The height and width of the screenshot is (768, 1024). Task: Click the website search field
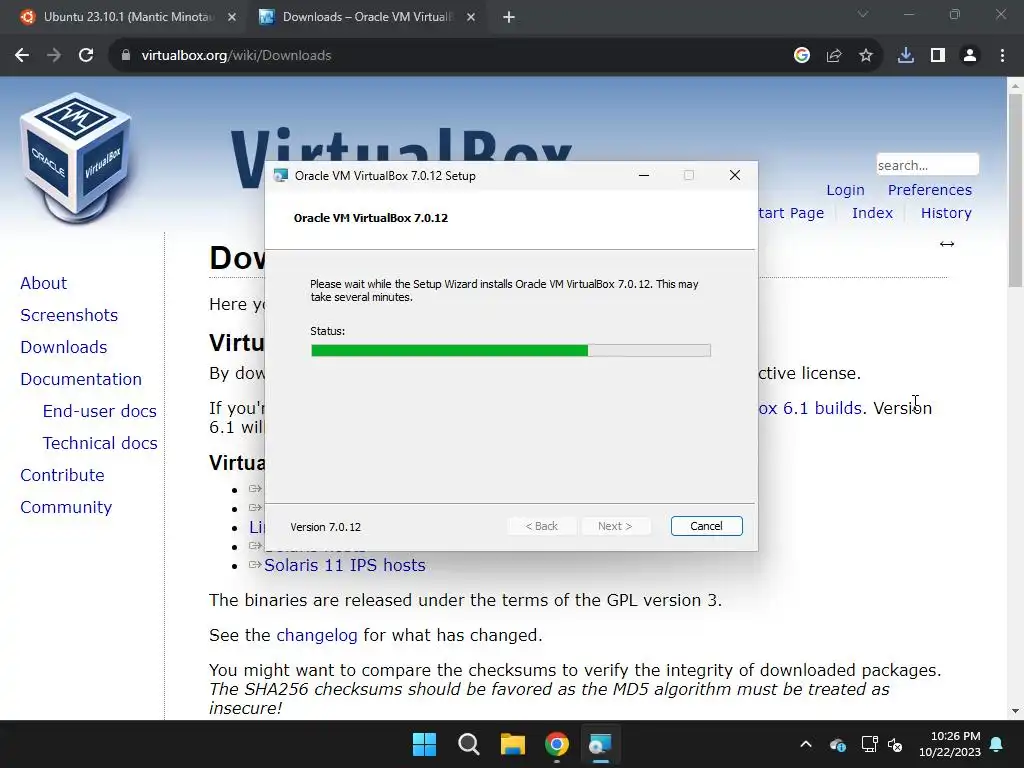point(927,165)
